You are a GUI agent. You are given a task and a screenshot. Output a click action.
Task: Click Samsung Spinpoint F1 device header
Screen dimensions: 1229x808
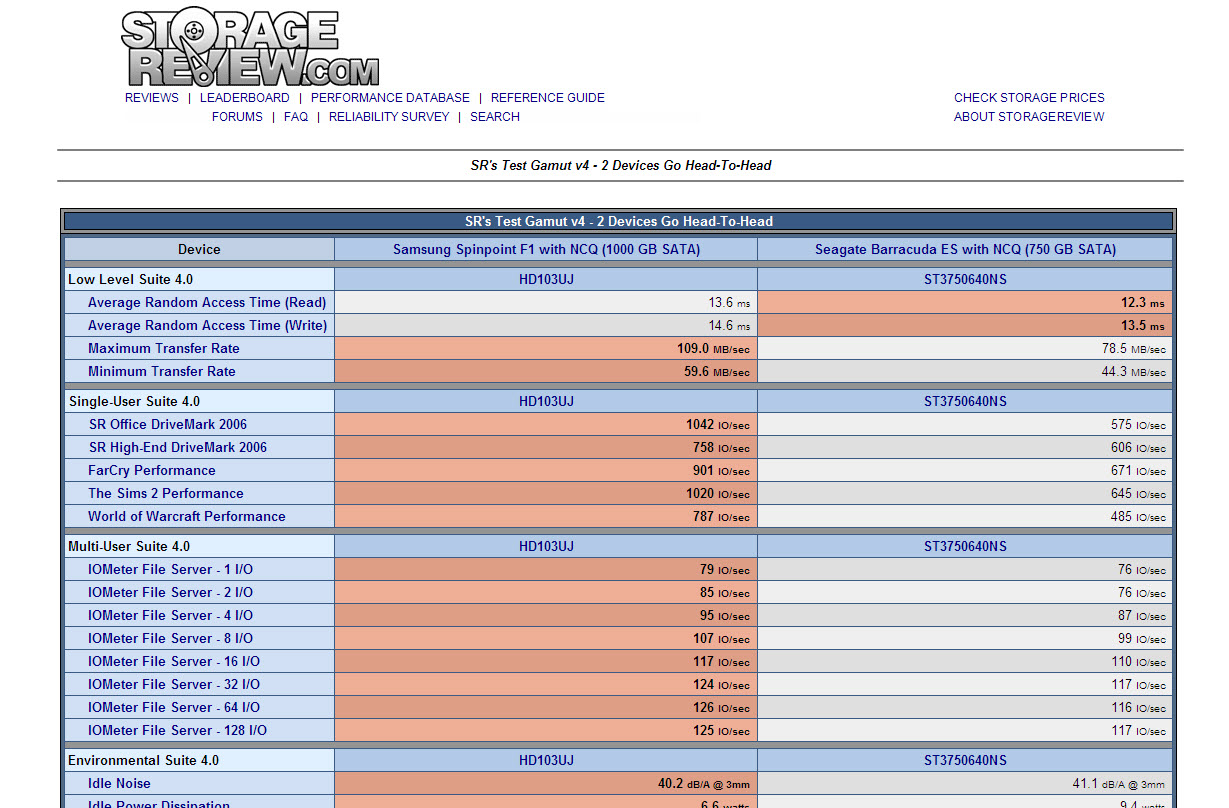point(546,250)
